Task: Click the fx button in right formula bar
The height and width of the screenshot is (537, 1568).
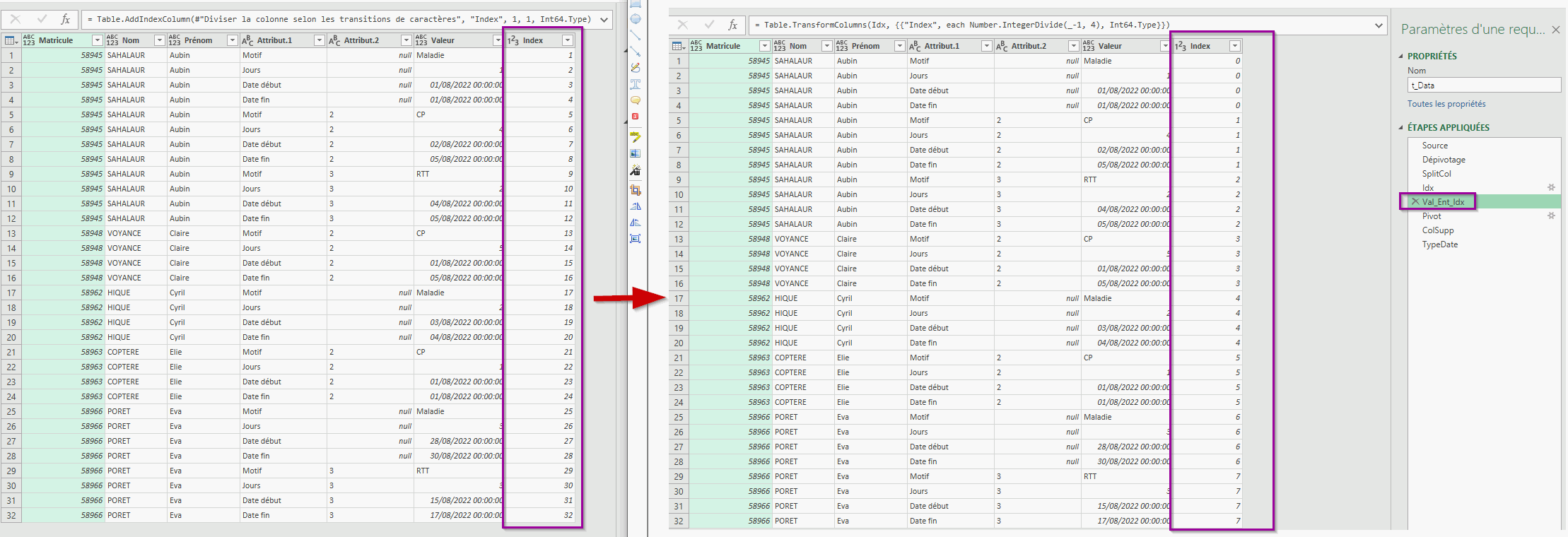Action: point(732,25)
